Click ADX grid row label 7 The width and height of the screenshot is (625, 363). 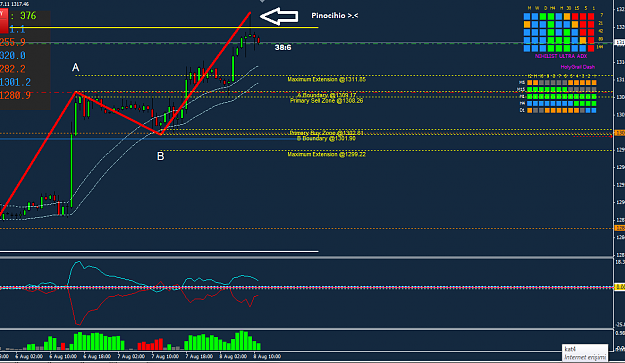[x=601, y=16]
